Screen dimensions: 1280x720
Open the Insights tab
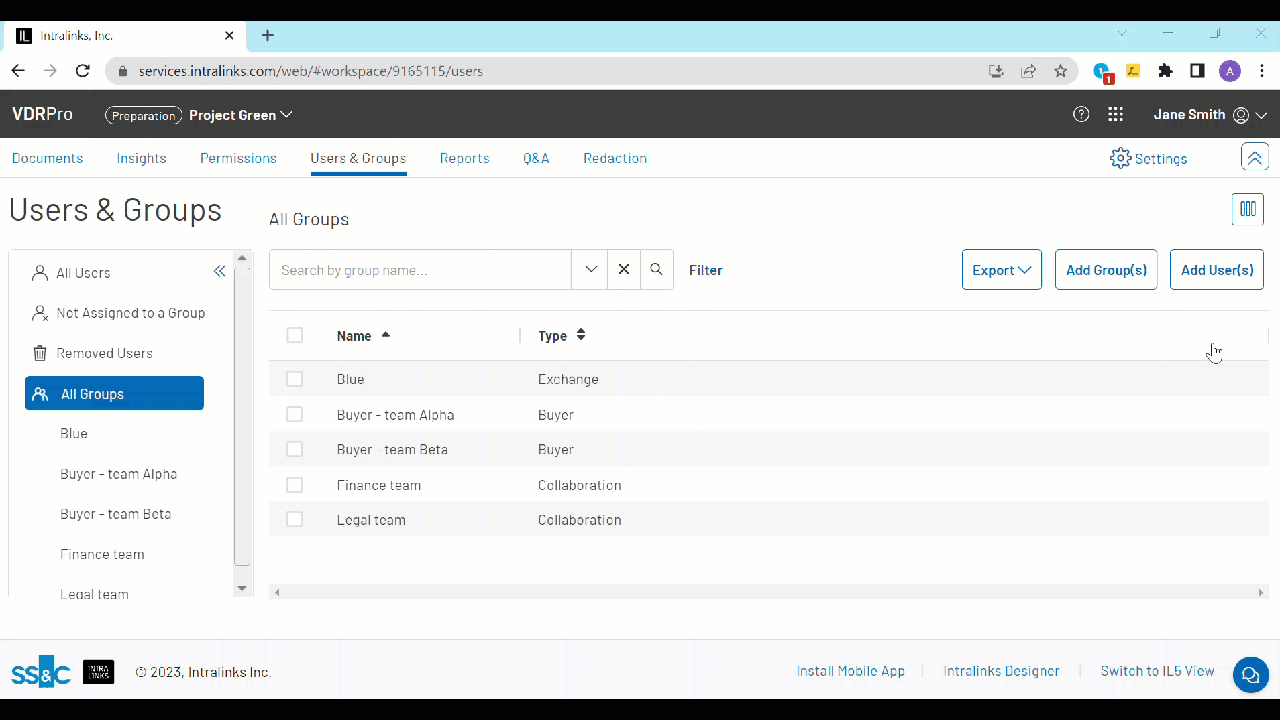(x=141, y=158)
